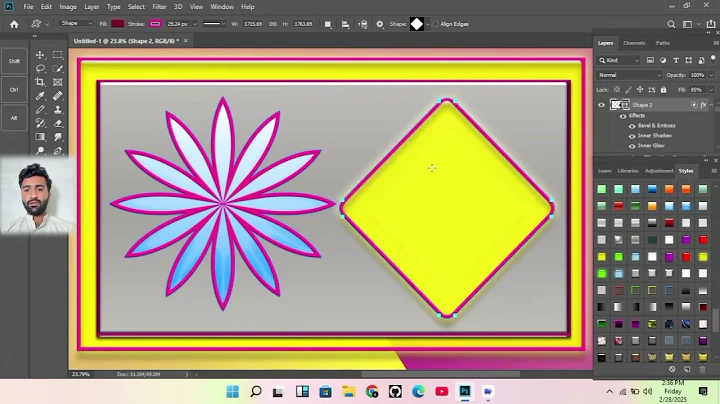Select the Eyedropper tool
Screen dimensions: 720x404
[40, 96]
